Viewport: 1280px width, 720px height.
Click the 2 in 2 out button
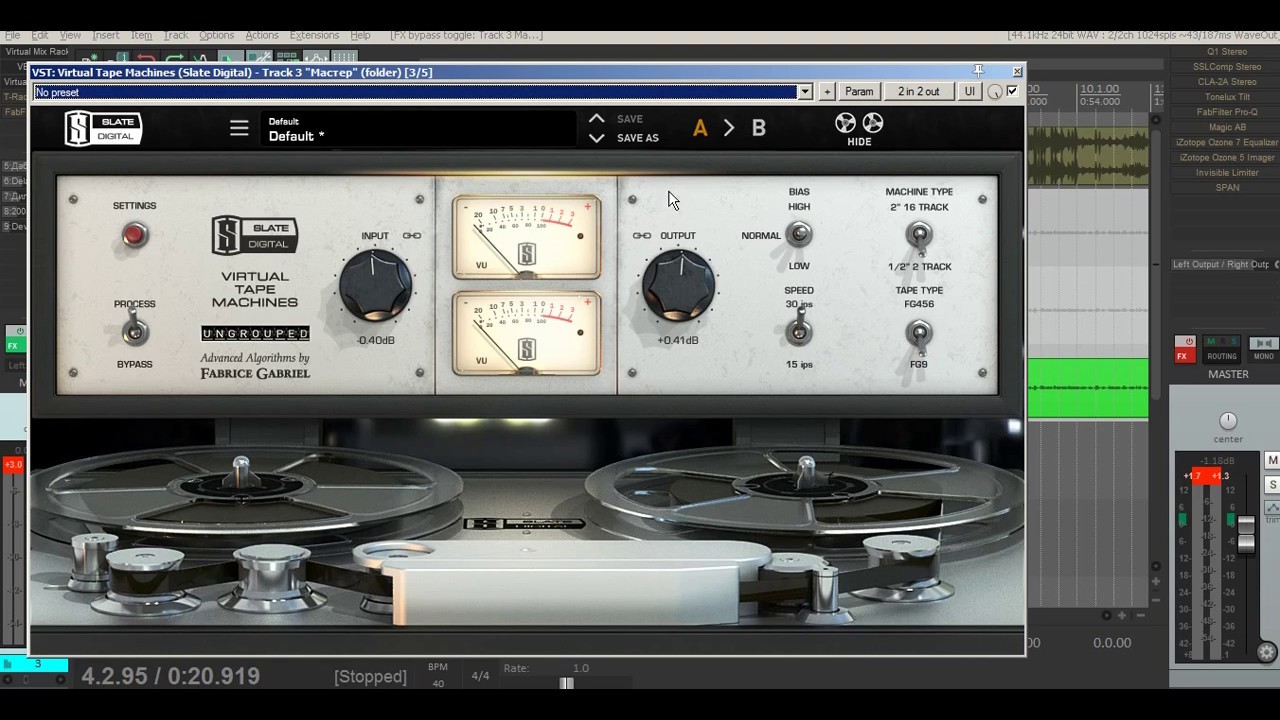918,92
